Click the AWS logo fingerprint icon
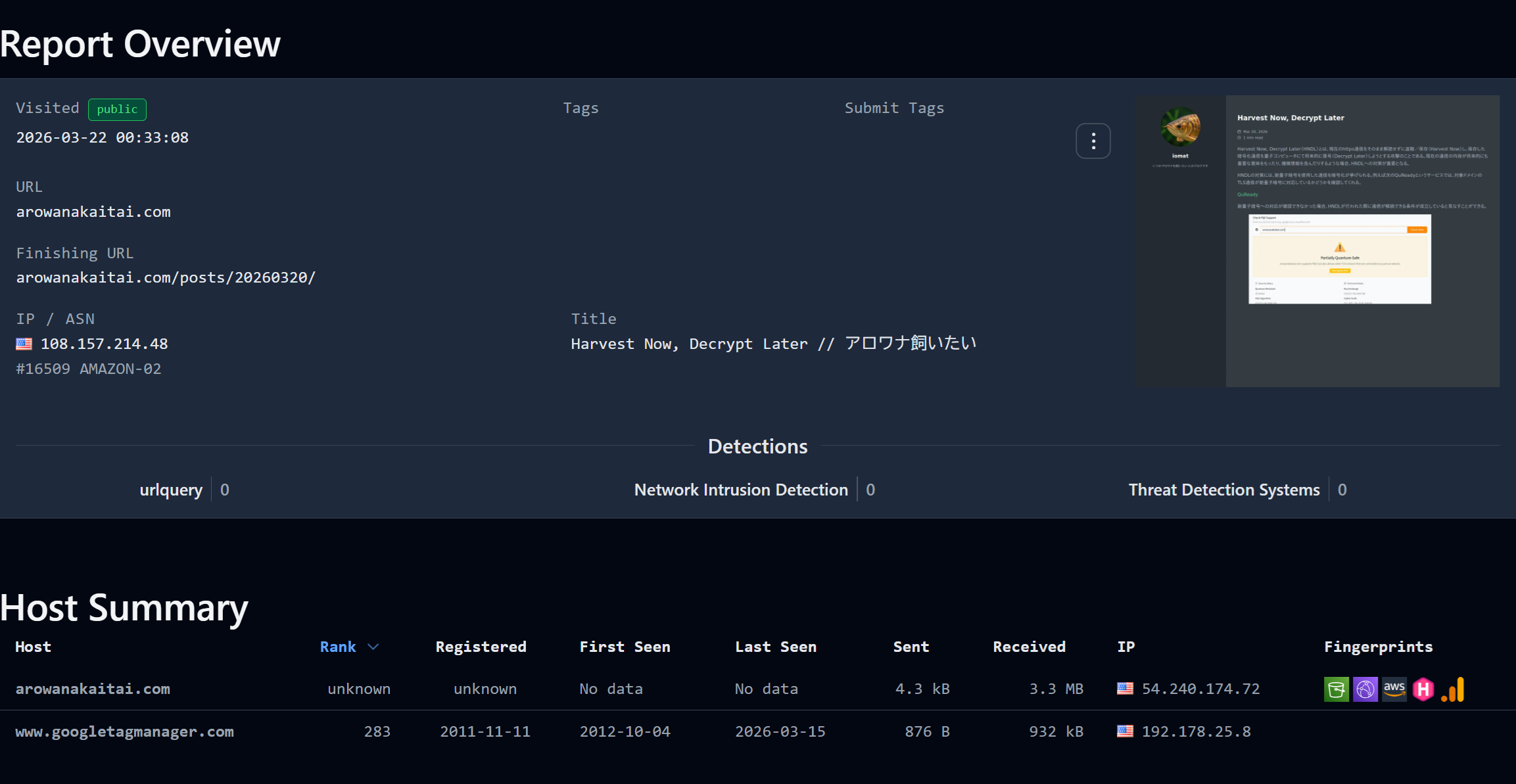Screen dimensions: 1516x784 pyautogui.click(x=1394, y=689)
